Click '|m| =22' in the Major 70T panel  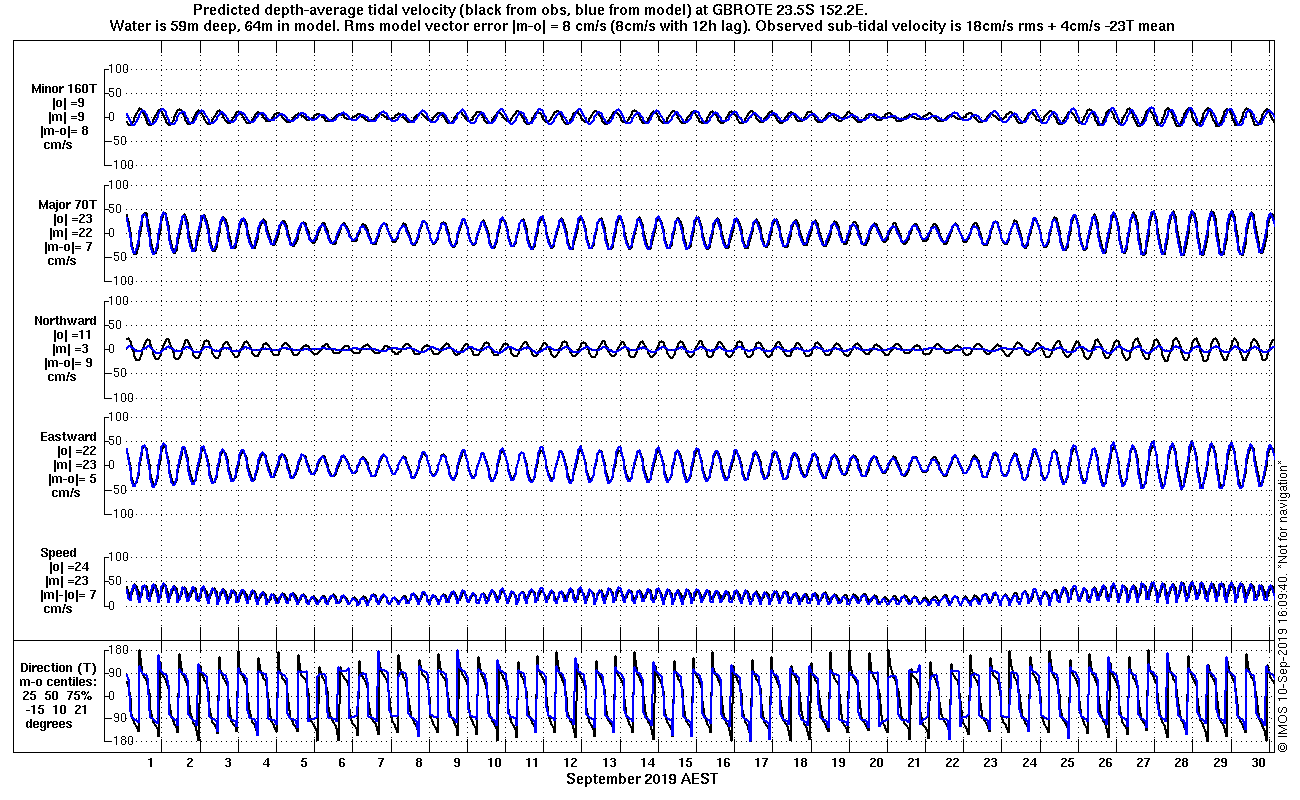[70, 232]
